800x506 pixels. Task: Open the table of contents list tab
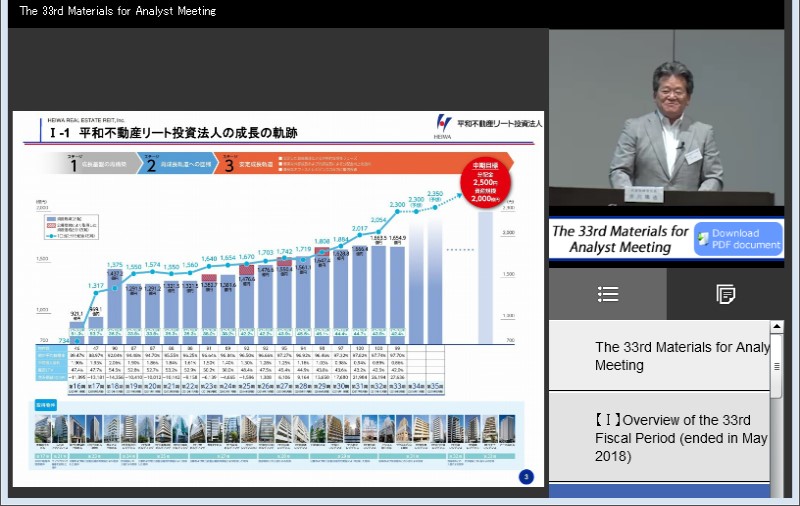pyautogui.click(x=608, y=294)
